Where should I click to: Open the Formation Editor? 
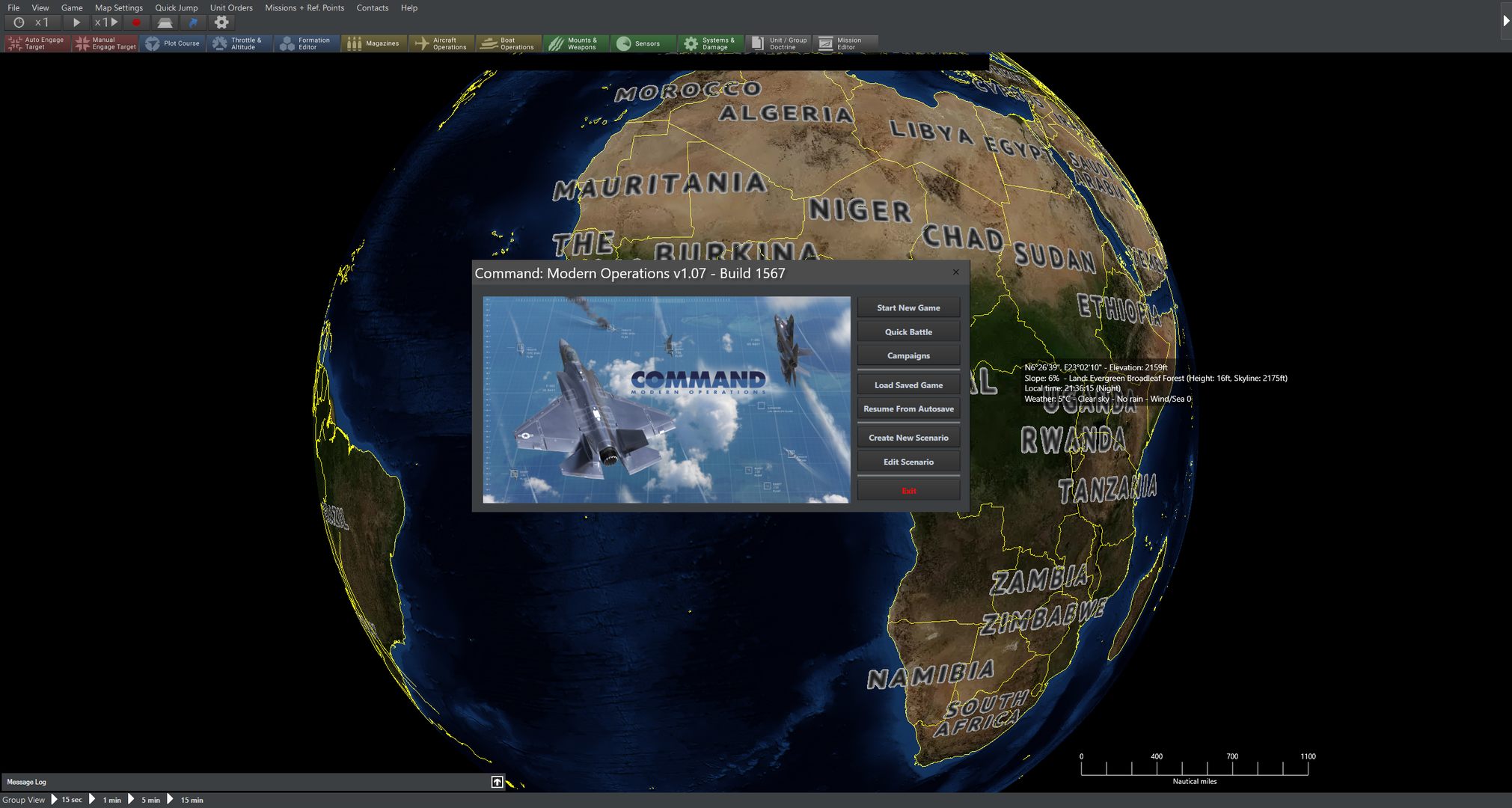(x=307, y=43)
